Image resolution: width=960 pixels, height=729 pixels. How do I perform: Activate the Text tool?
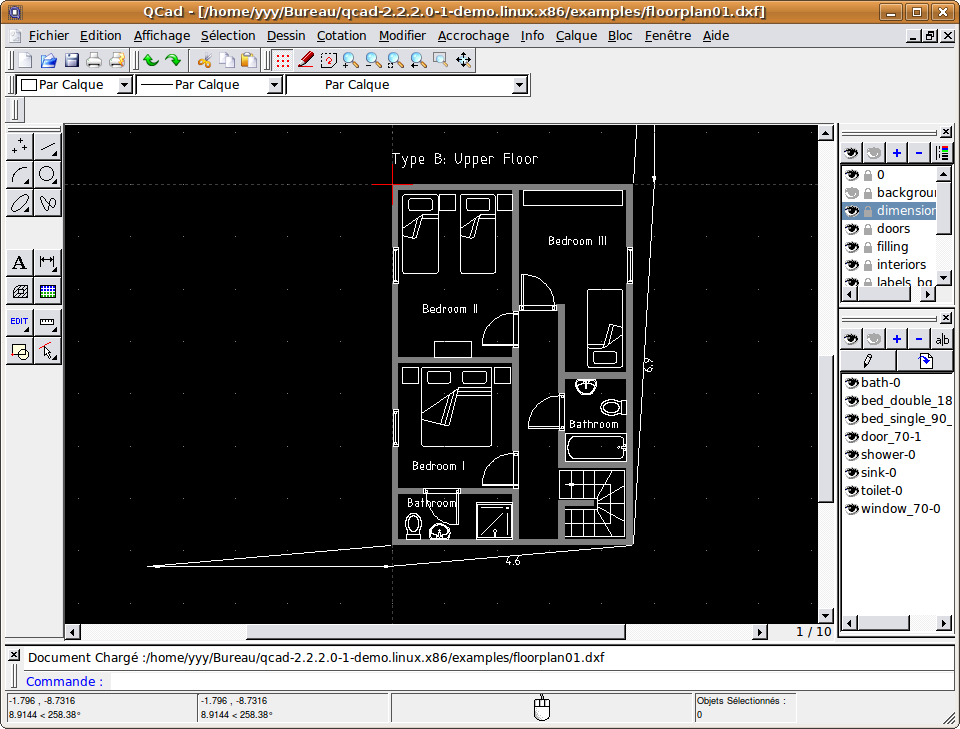[19, 263]
